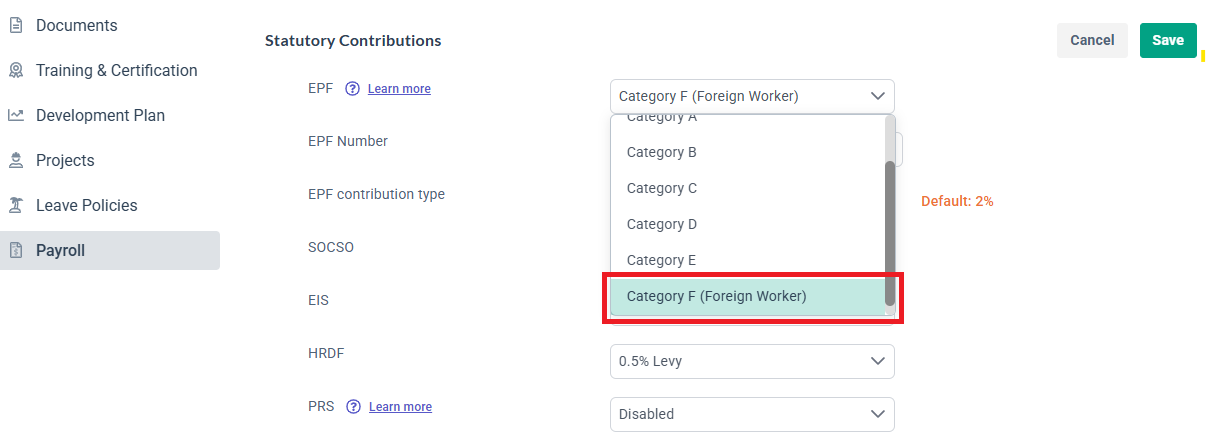Click the Leave Policies palm icon
The height and width of the screenshot is (445, 1209).
16,205
